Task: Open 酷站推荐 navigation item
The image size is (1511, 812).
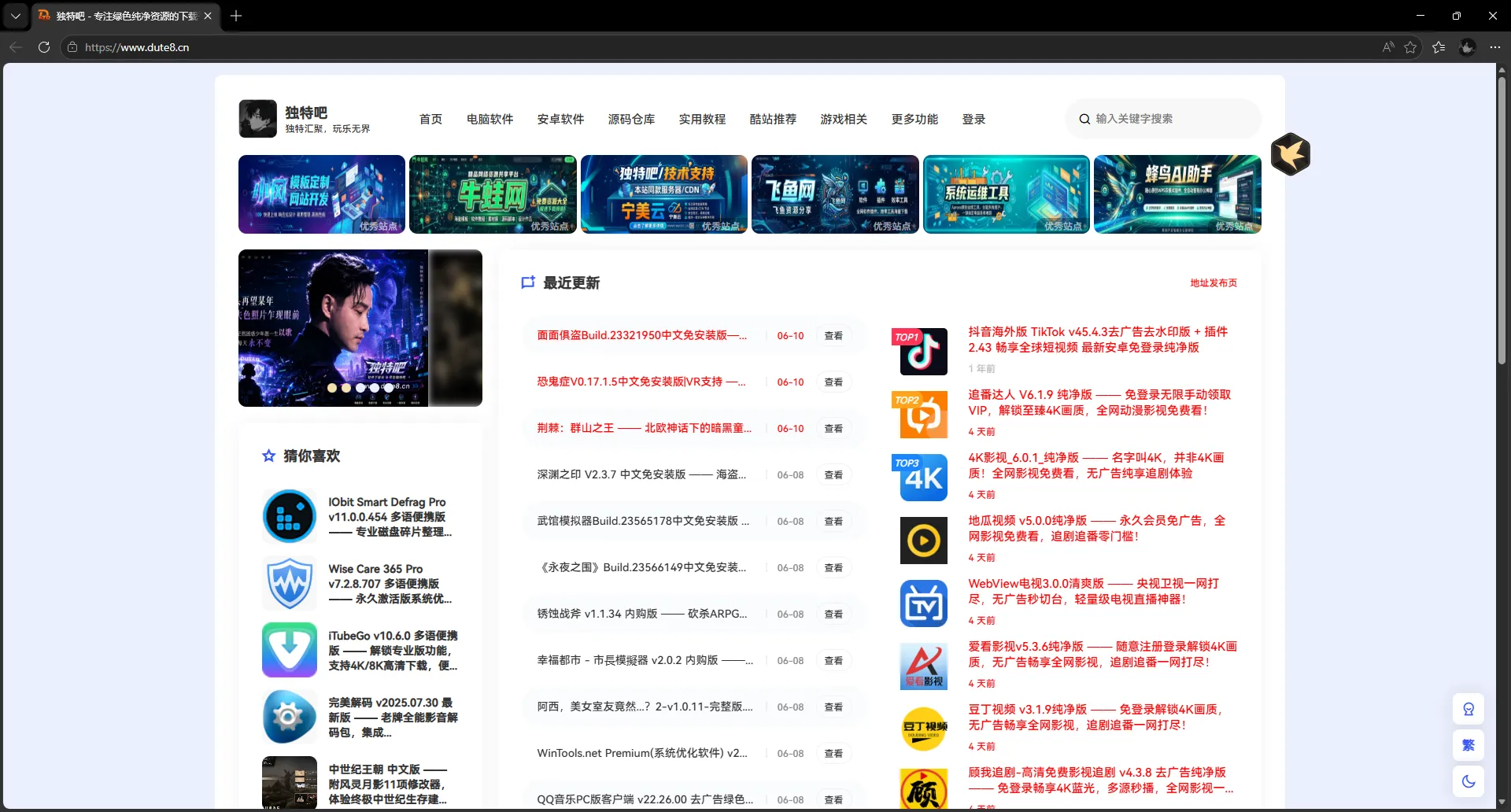Action: [x=773, y=119]
